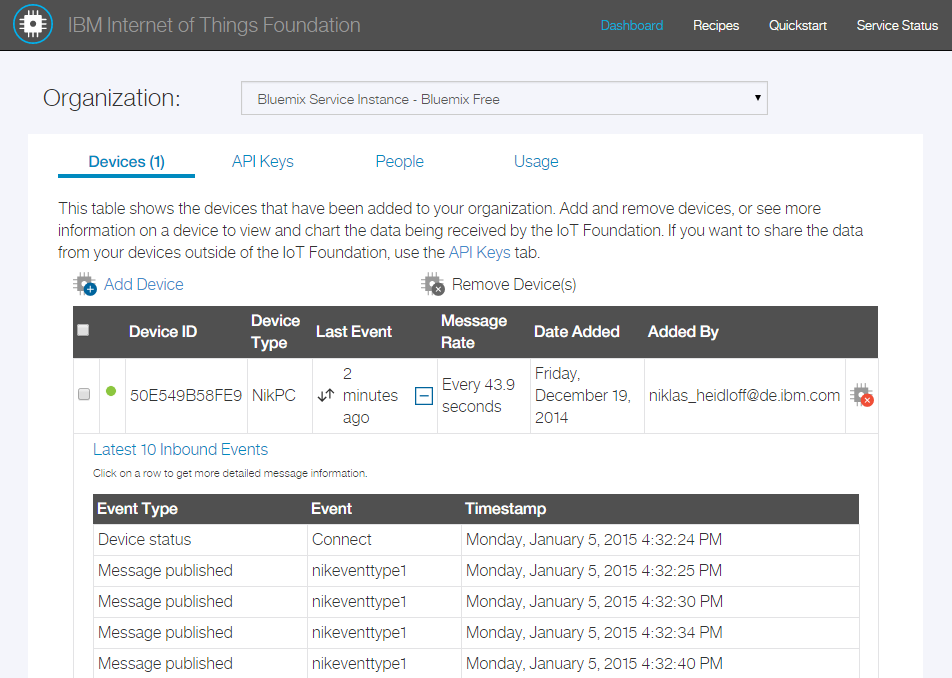The image size is (952, 678).
Task: Open Recipes in top navigation
Action: pyautogui.click(x=716, y=25)
